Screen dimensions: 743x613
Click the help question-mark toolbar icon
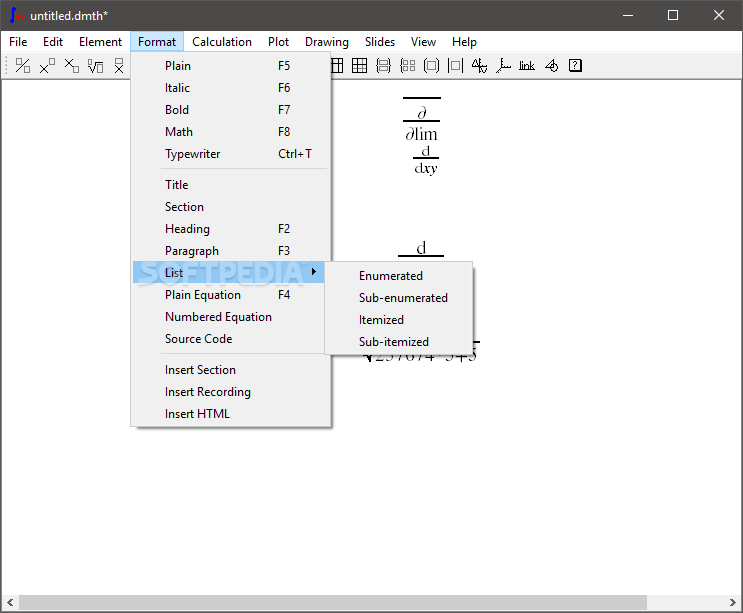[x=575, y=65]
